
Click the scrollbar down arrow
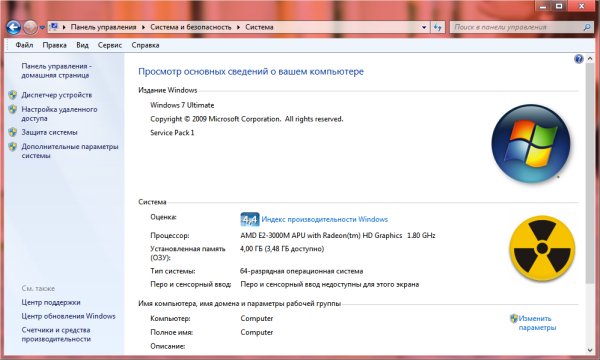590,350
